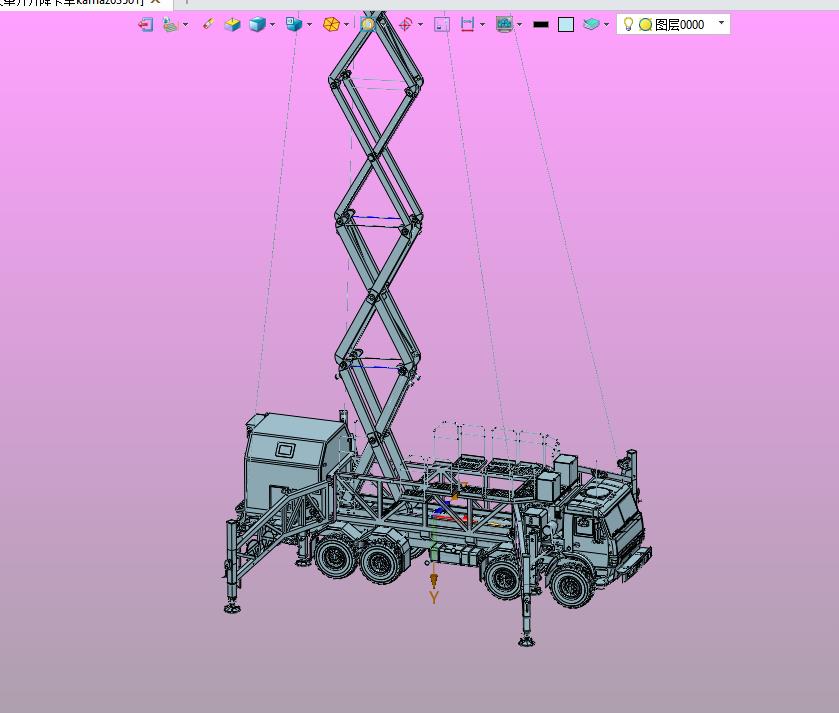The height and width of the screenshot is (713, 839).
Task: Open the monitor display dropdown arrow
Action: pos(520,25)
